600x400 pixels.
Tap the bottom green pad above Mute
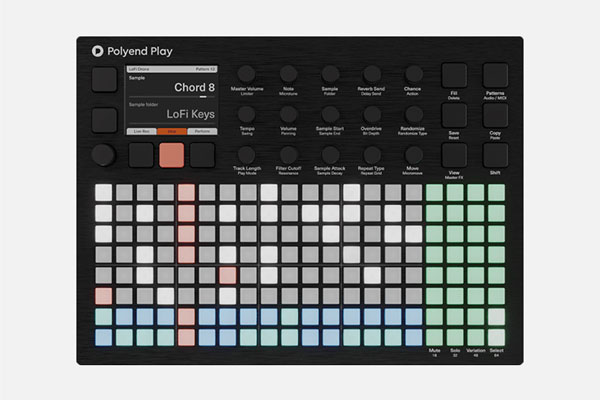pos(434,337)
